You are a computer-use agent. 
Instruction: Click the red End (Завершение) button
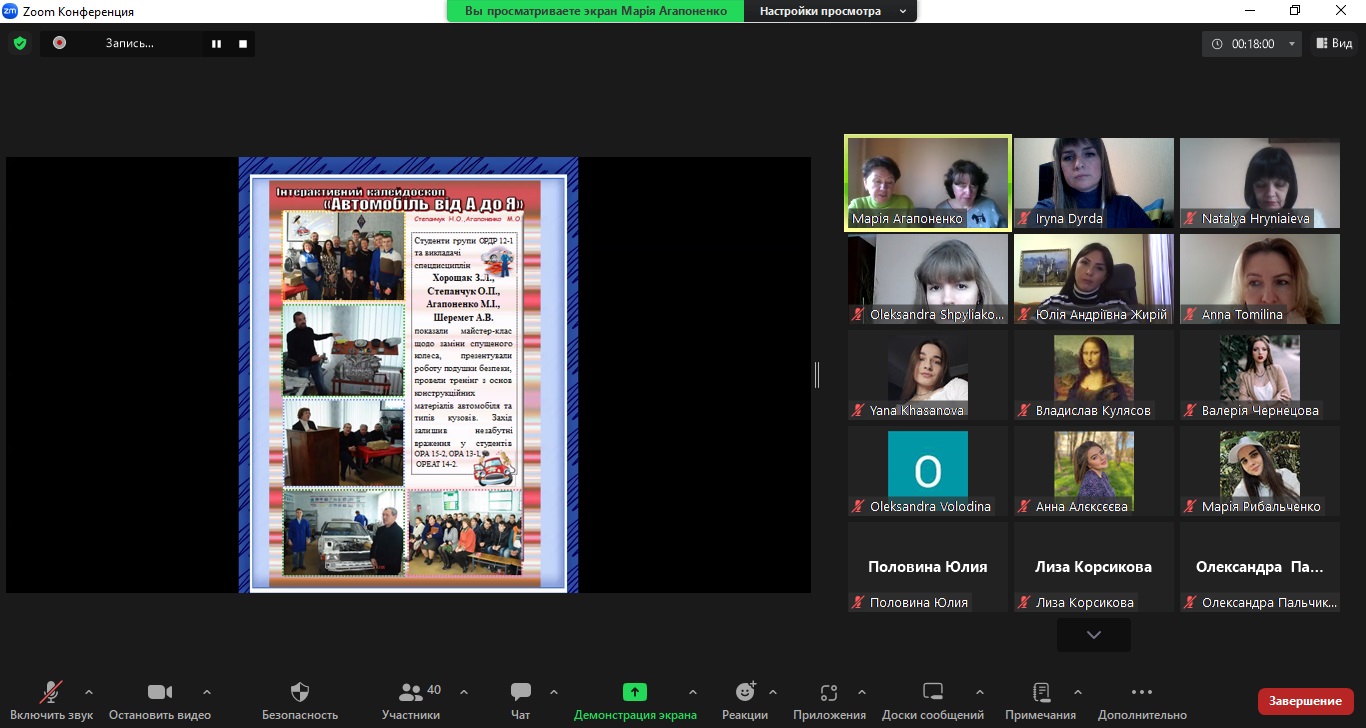(x=1305, y=701)
